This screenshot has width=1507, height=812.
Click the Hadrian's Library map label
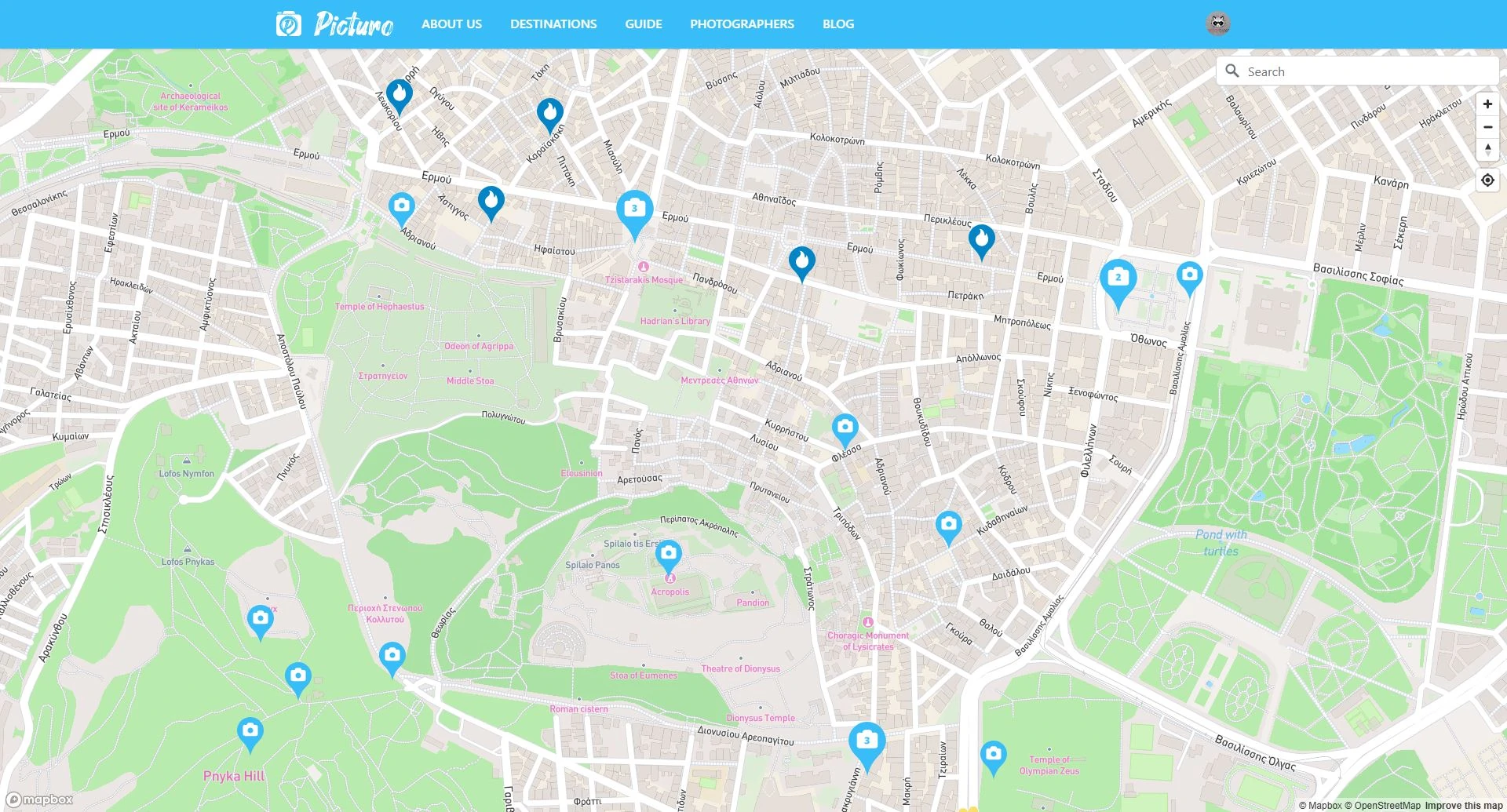675,321
